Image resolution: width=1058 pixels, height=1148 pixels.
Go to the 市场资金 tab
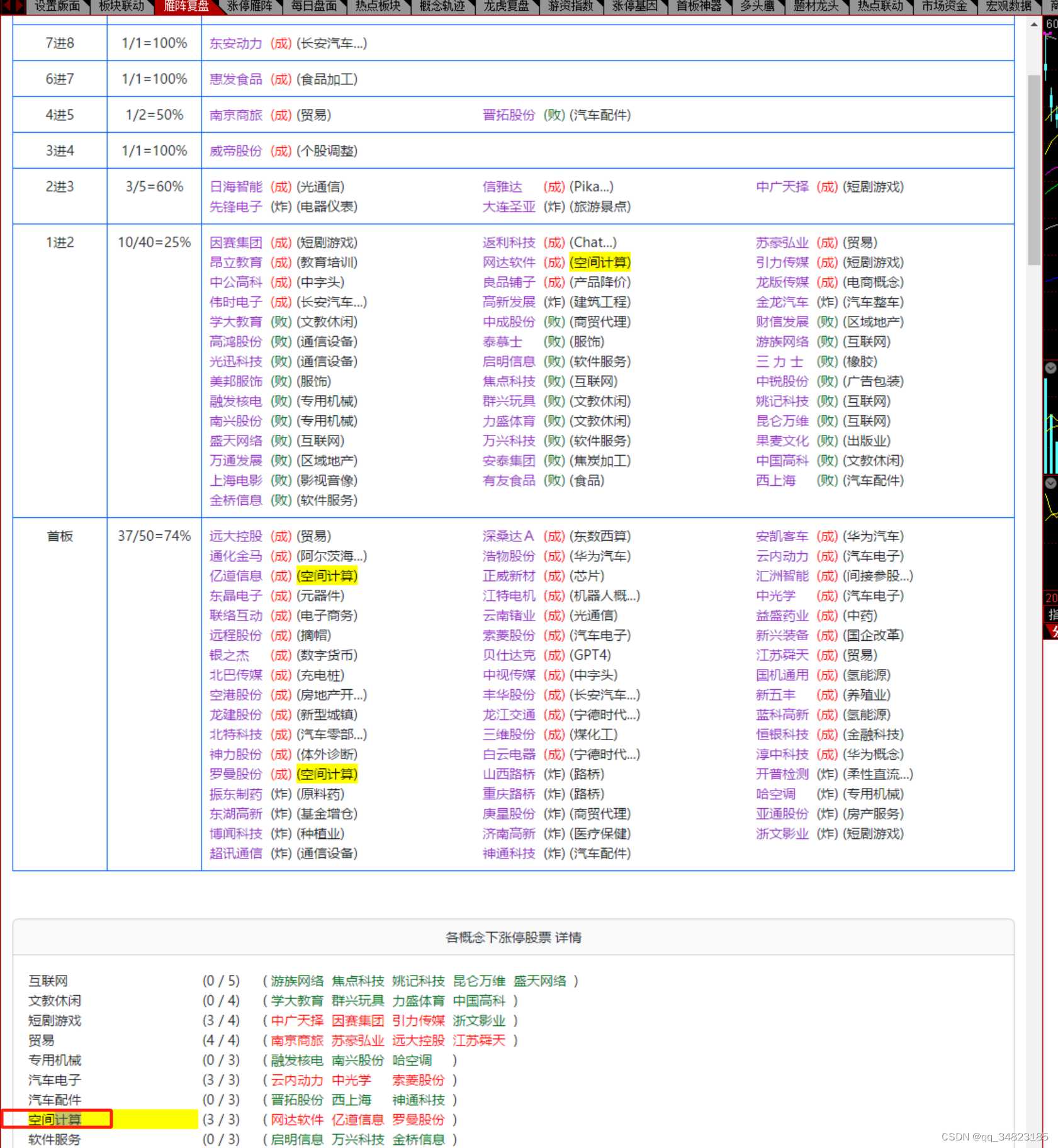(x=944, y=6)
